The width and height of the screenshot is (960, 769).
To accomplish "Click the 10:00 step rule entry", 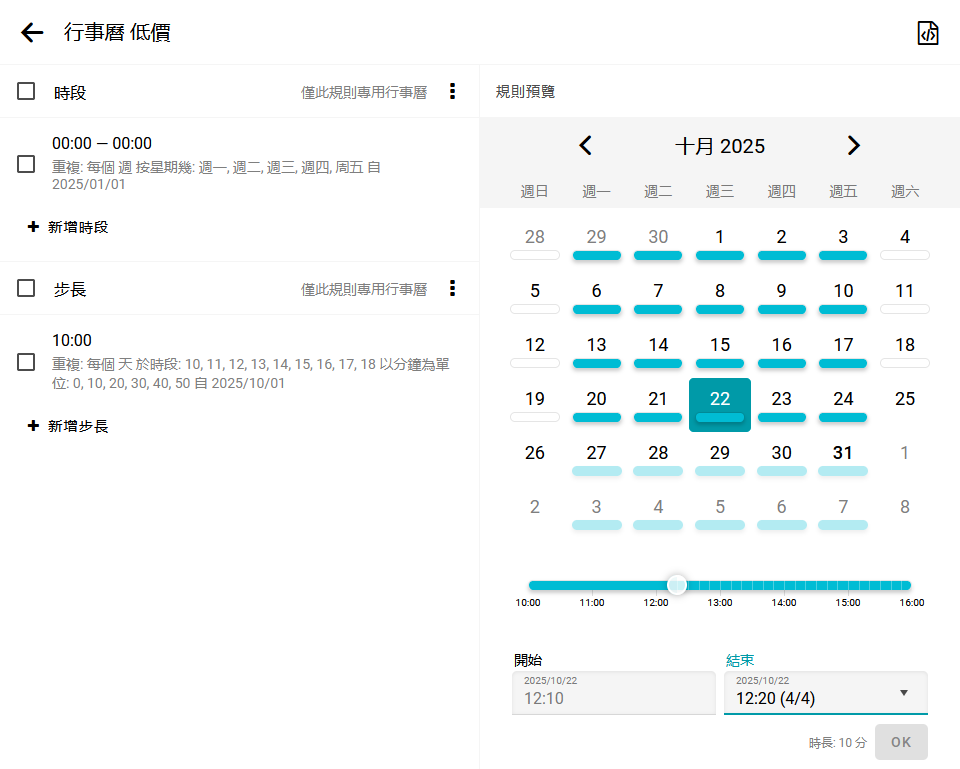I will click(x=250, y=361).
